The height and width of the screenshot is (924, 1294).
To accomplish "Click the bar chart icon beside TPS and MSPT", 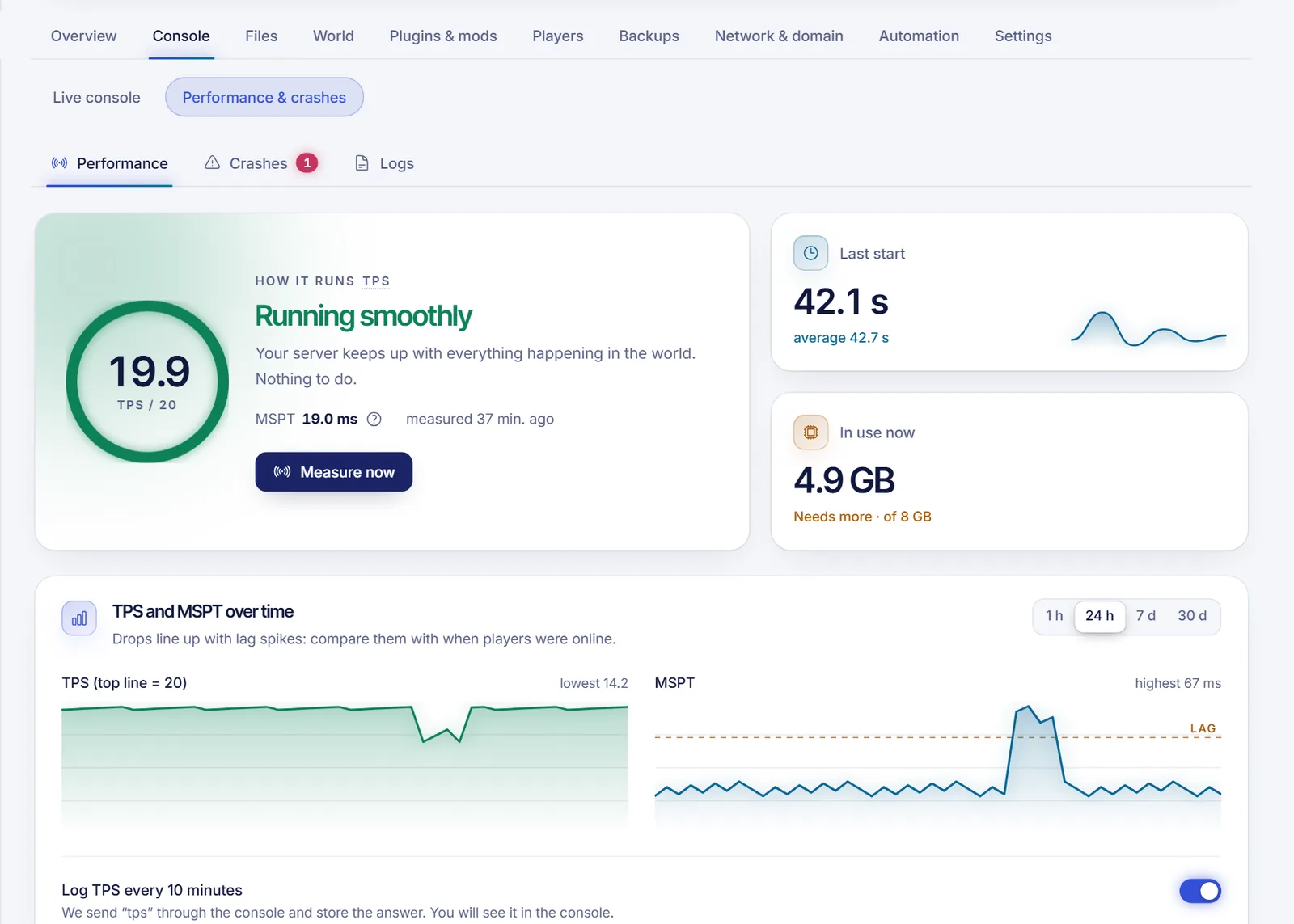I will 79,619.
